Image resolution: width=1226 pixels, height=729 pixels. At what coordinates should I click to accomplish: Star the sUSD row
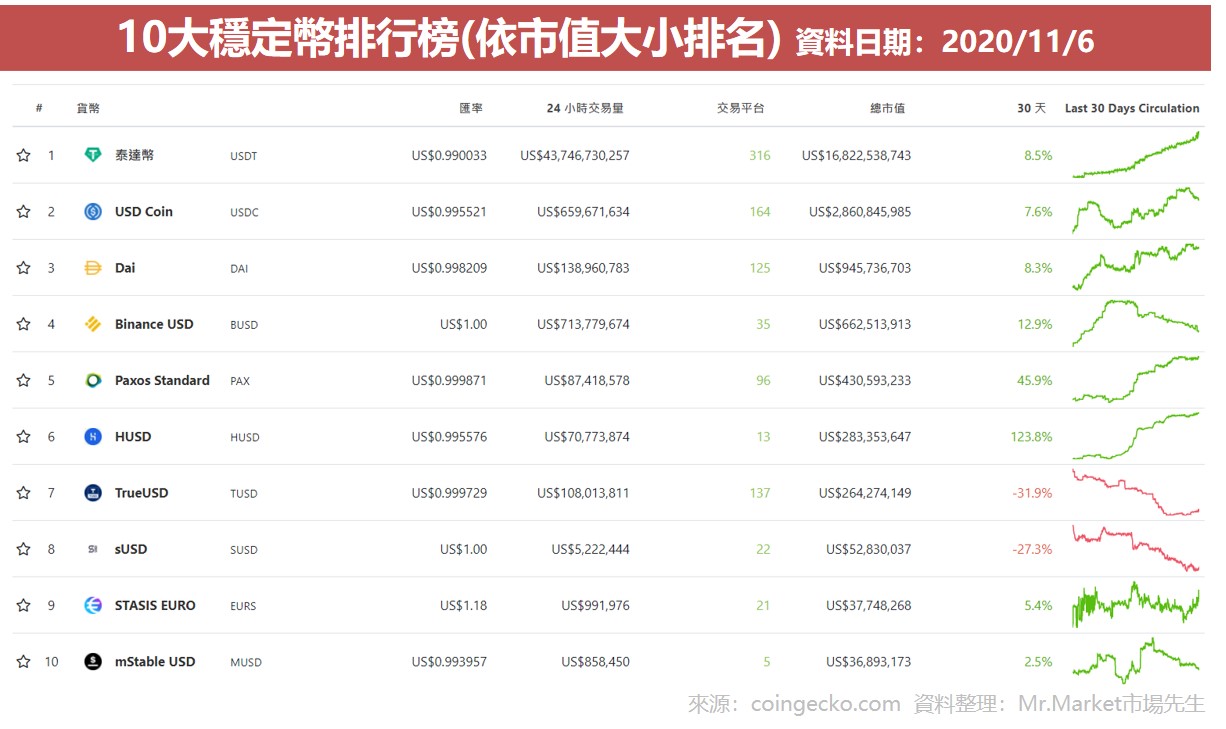23,549
